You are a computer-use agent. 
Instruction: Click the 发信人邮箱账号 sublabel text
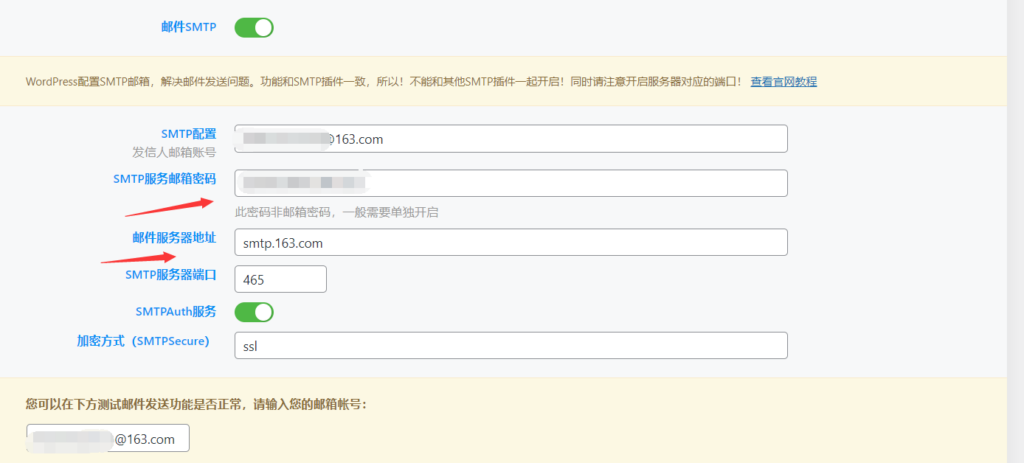coord(174,152)
